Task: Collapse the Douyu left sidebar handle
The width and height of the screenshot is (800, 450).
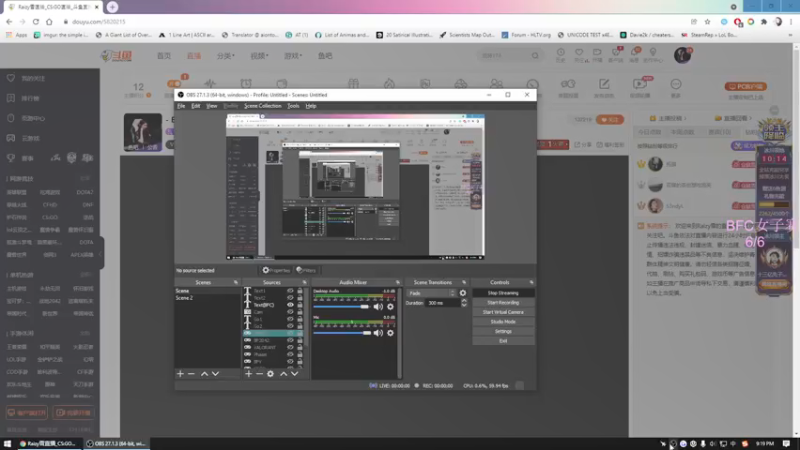Action: point(101,254)
